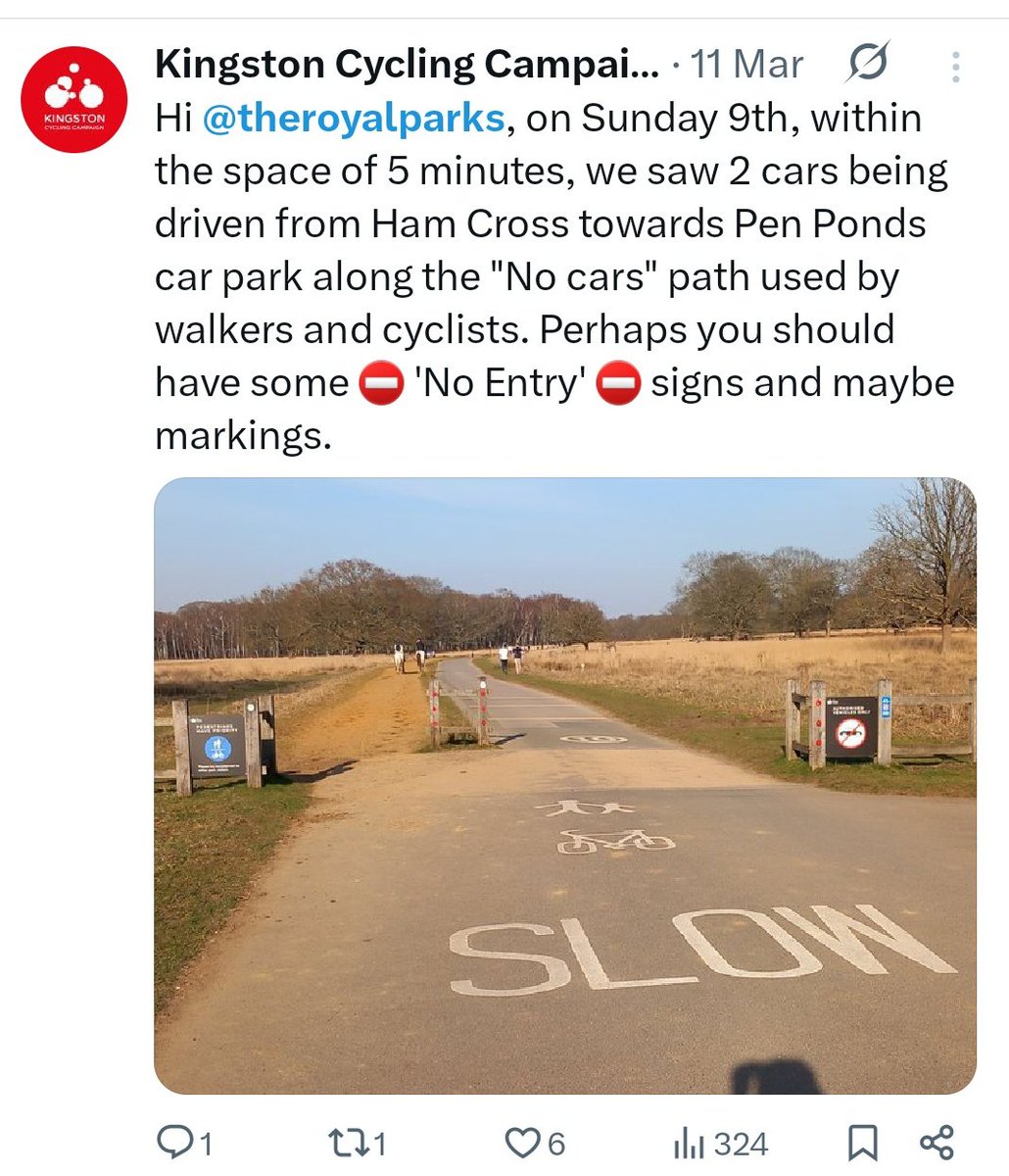Image resolution: width=1009 pixels, height=1176 pixels.
Task: Open the three-dot more options menu
Action: click(x=955, y=66)
